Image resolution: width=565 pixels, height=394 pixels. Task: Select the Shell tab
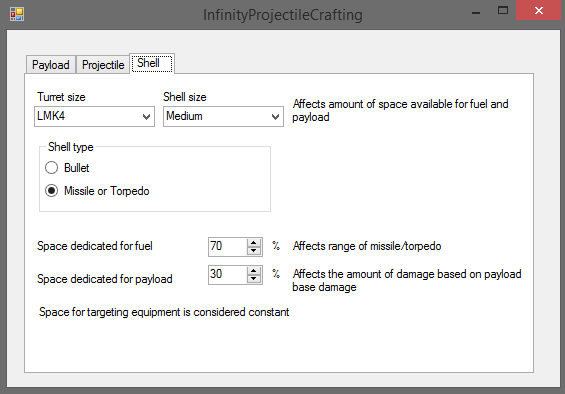[152, 63]
